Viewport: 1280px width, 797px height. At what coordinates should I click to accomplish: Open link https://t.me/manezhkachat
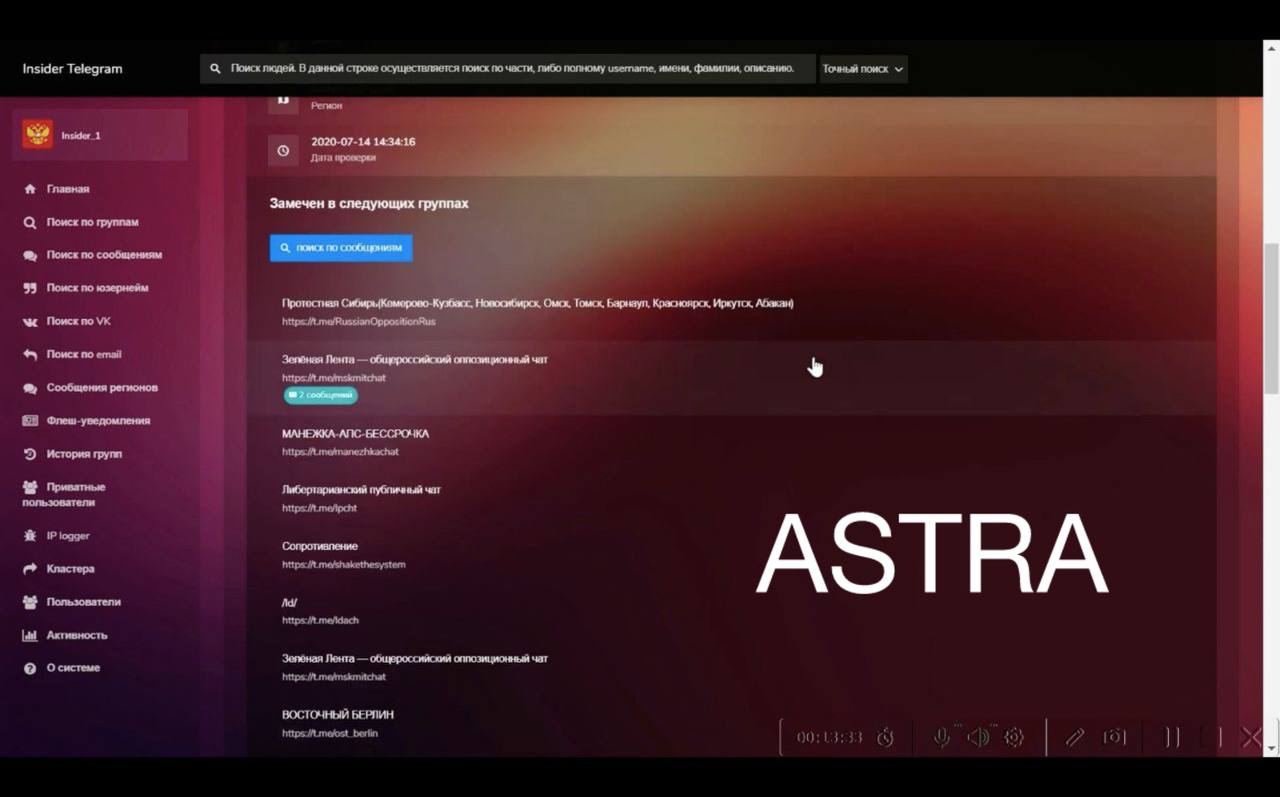click(340, 452)
